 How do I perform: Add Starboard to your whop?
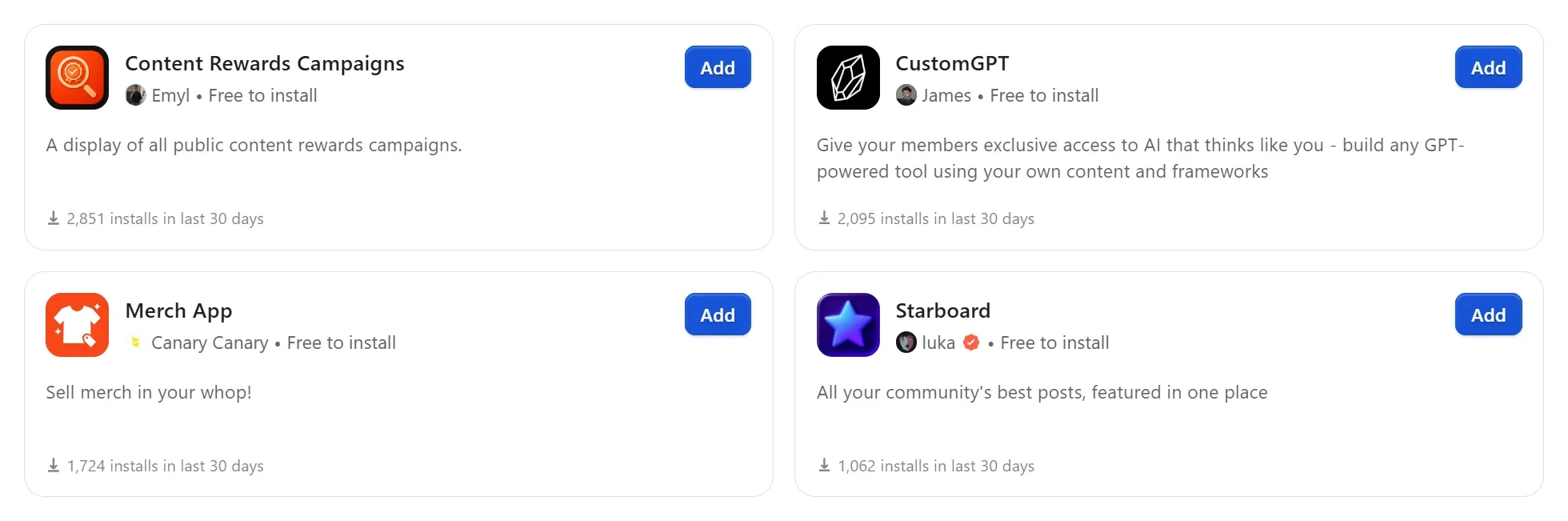pos(1488,315)
